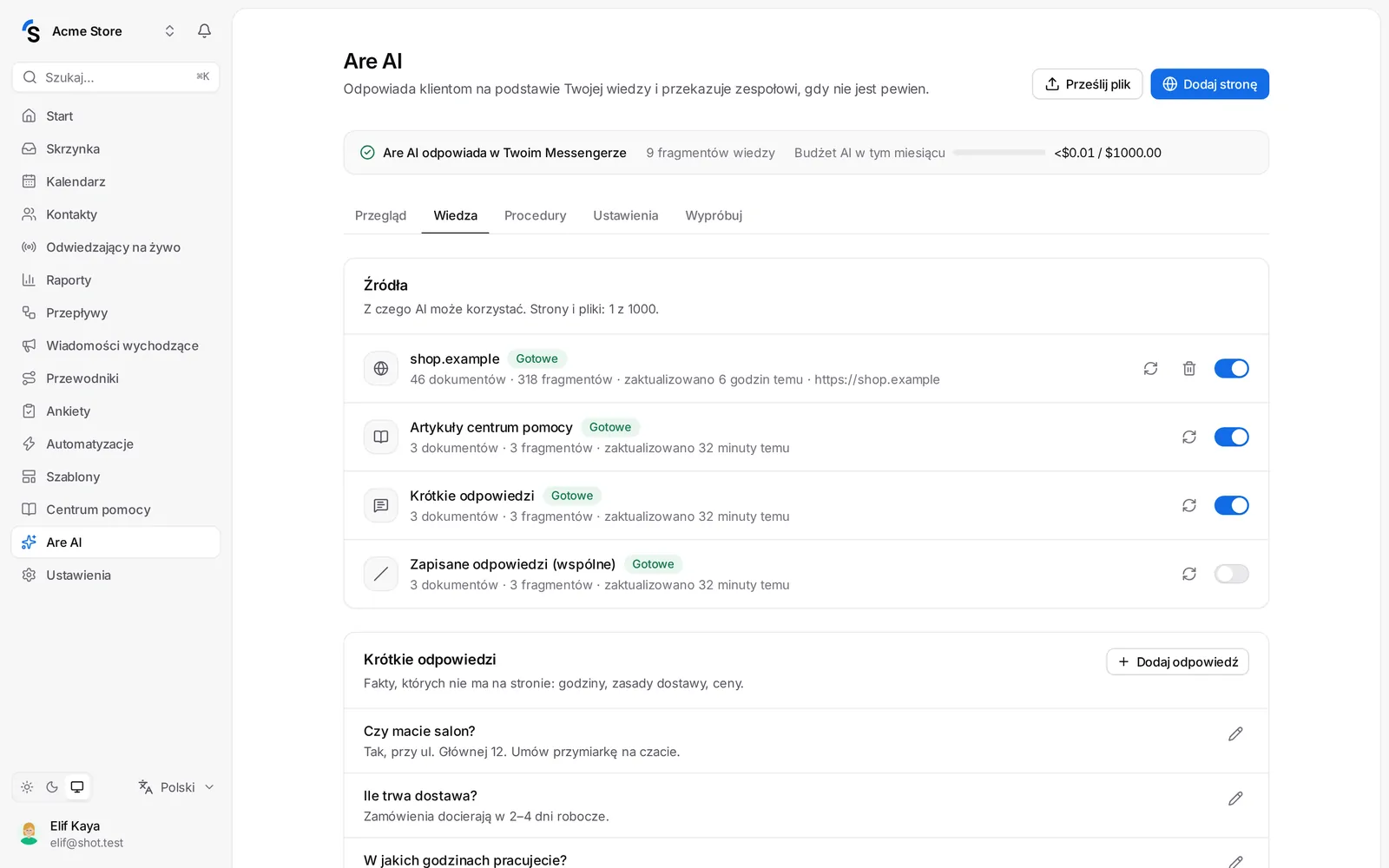Switch to the Procedury tab
The image size is (1389, 868).
pos(535,215)
